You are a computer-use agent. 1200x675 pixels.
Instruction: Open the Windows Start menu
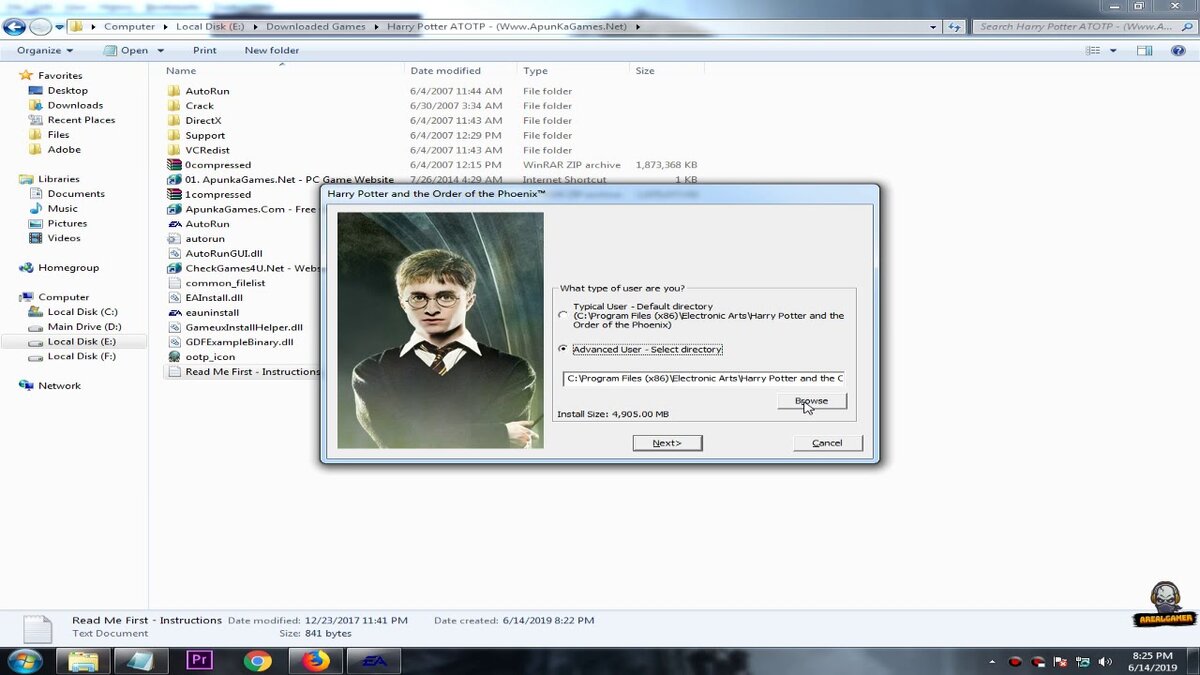tap(24, 661)
